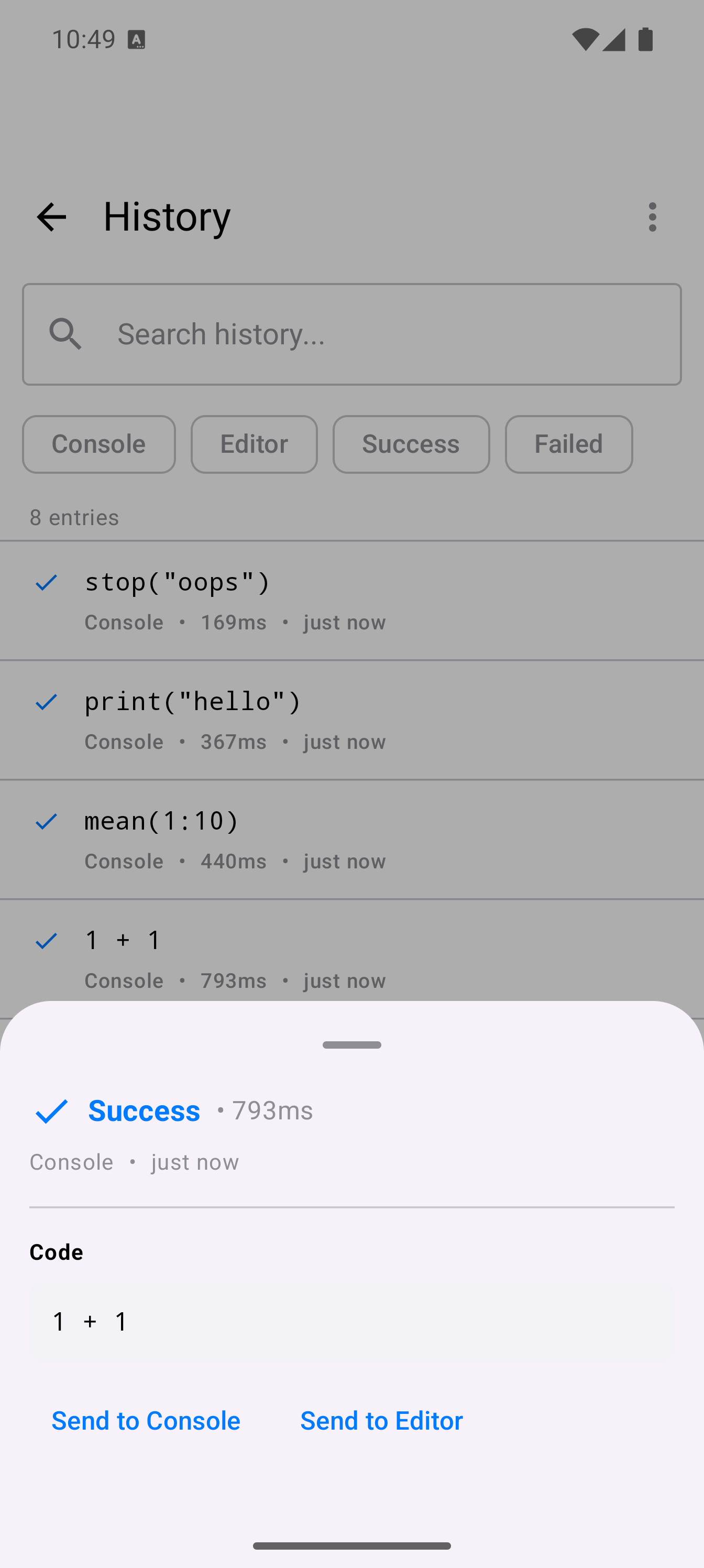Tap the search magnifier icon
Screen dimensions: 704x1568
[x=65, y=334]
